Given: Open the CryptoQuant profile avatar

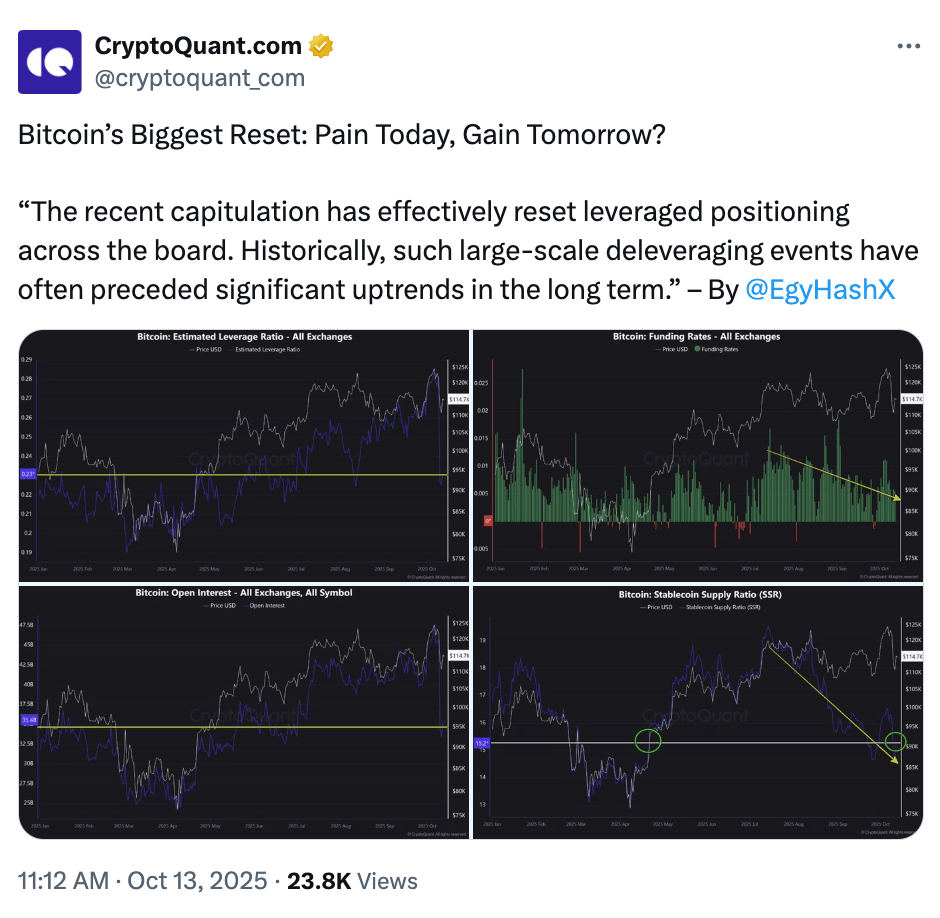Looking at the screenshot, I should coord(50,60).
